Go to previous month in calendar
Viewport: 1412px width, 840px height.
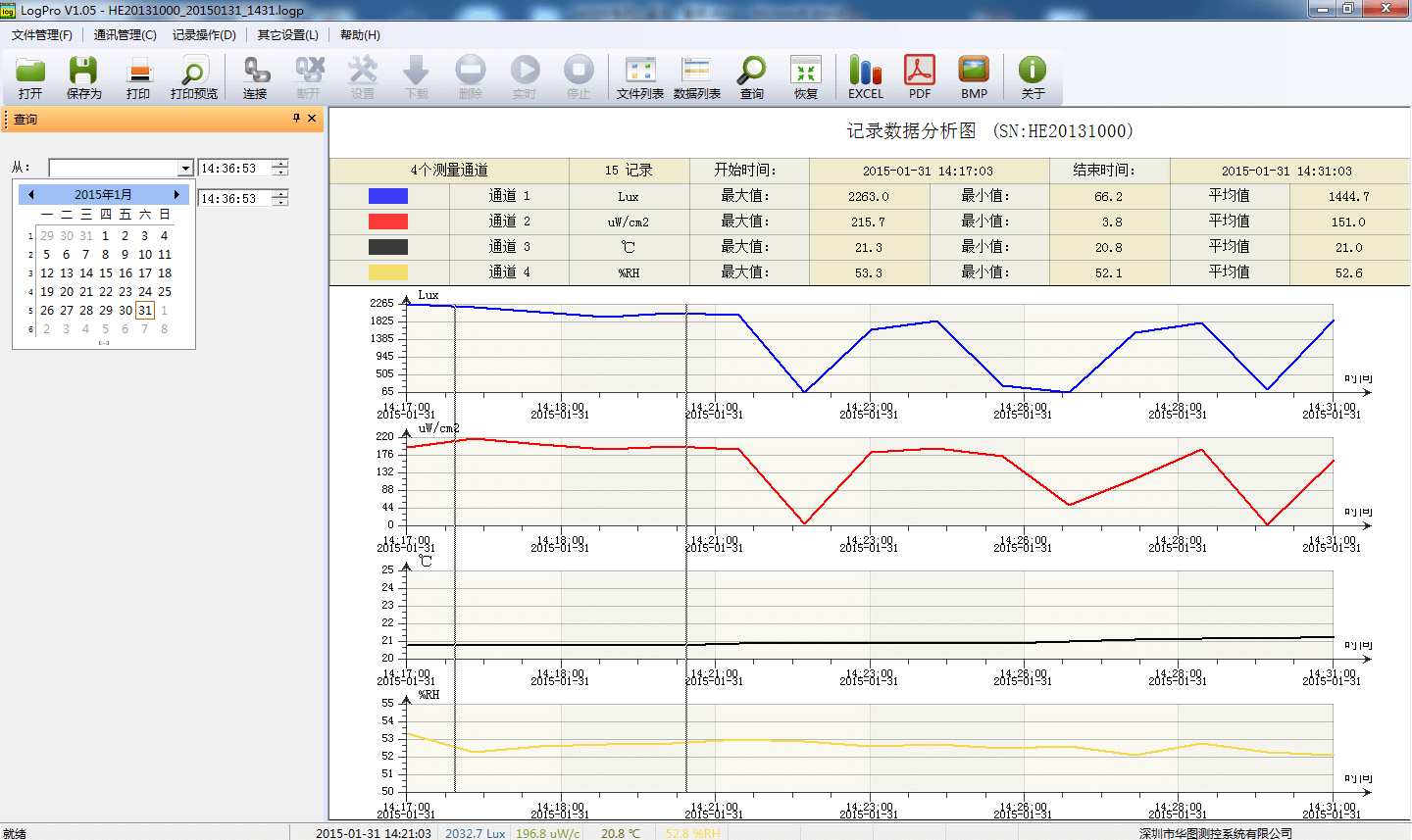31,195
